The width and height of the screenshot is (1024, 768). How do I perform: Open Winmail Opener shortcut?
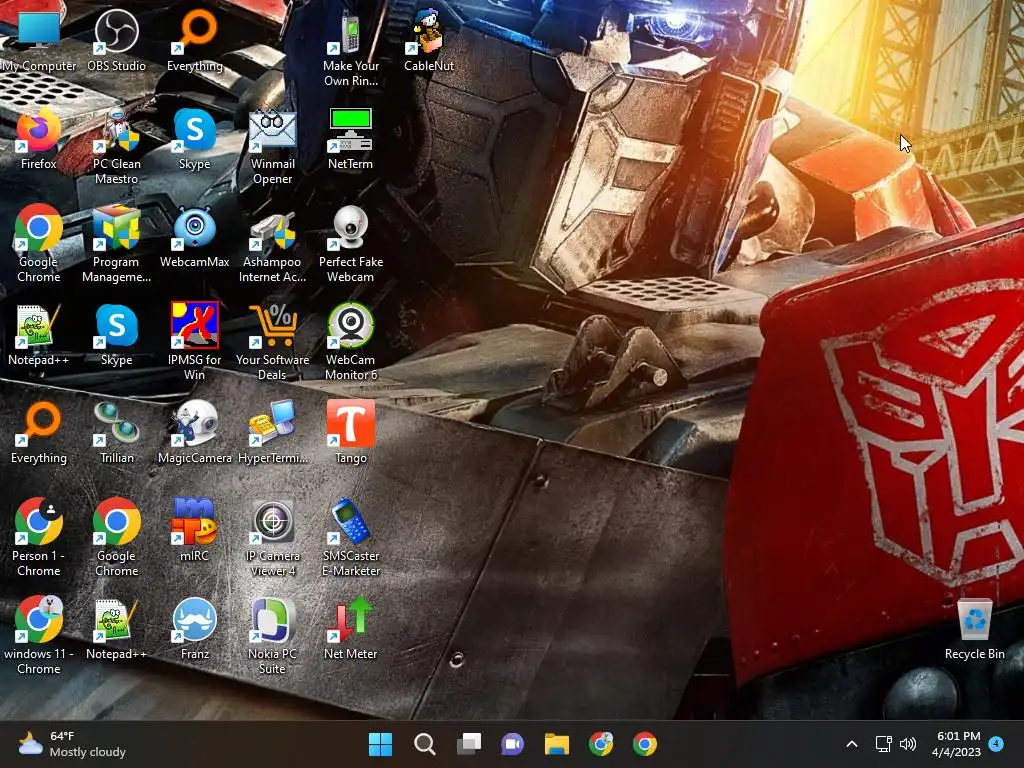click(x=272, y=147)
